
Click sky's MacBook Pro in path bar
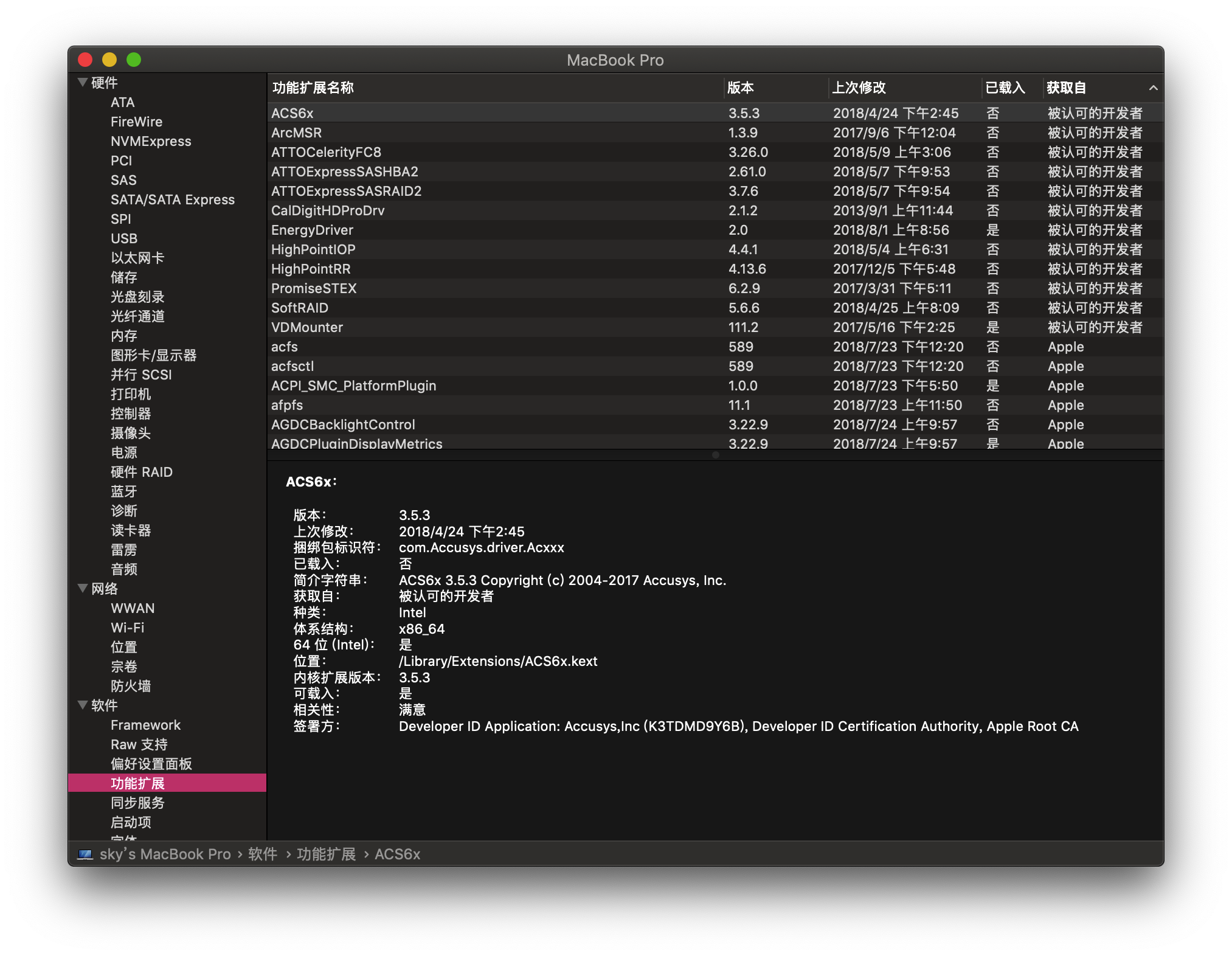pos(165,854)
